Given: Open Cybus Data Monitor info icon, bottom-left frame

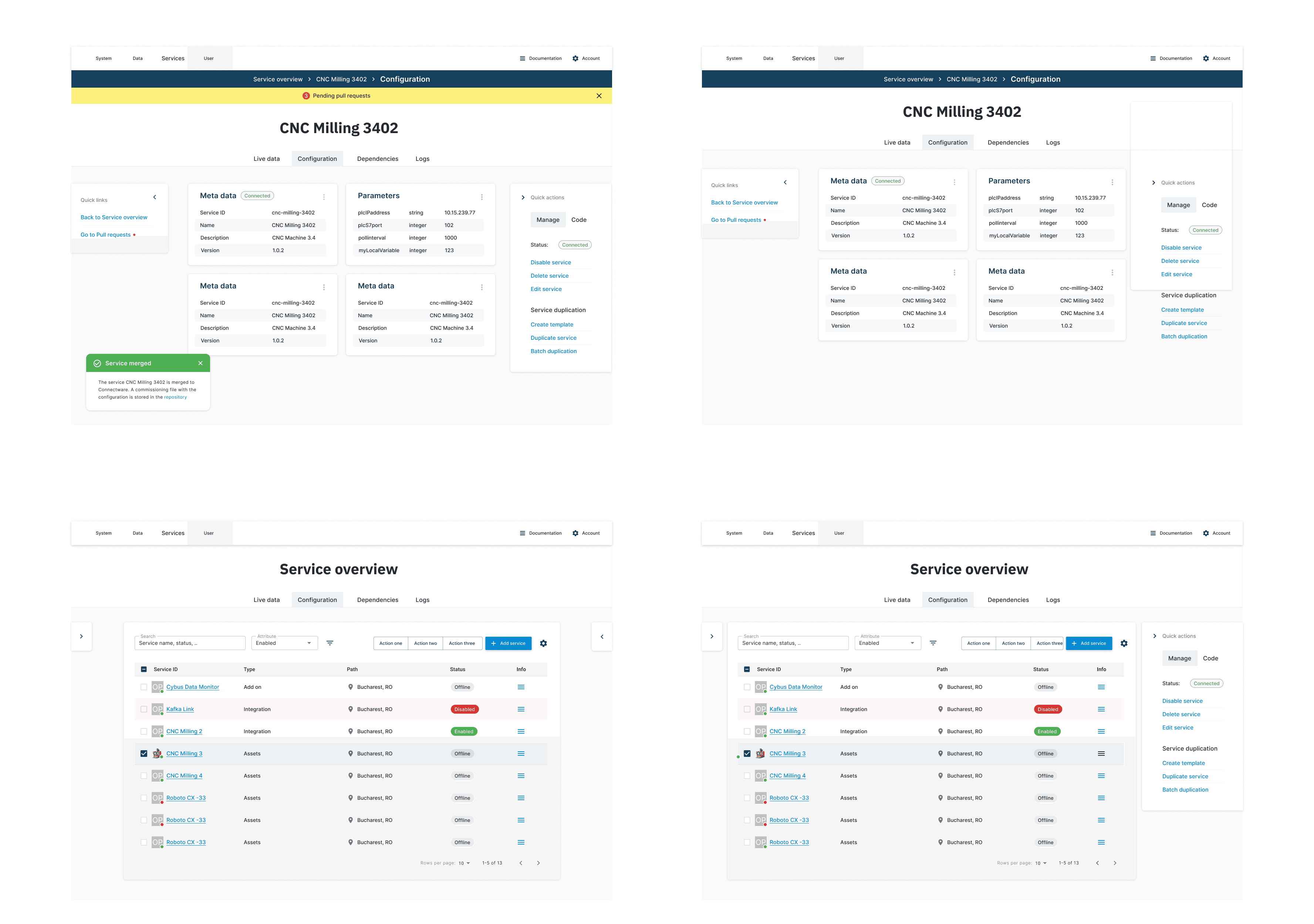Looking at the screenshot, I should click(x=521, y=687).
